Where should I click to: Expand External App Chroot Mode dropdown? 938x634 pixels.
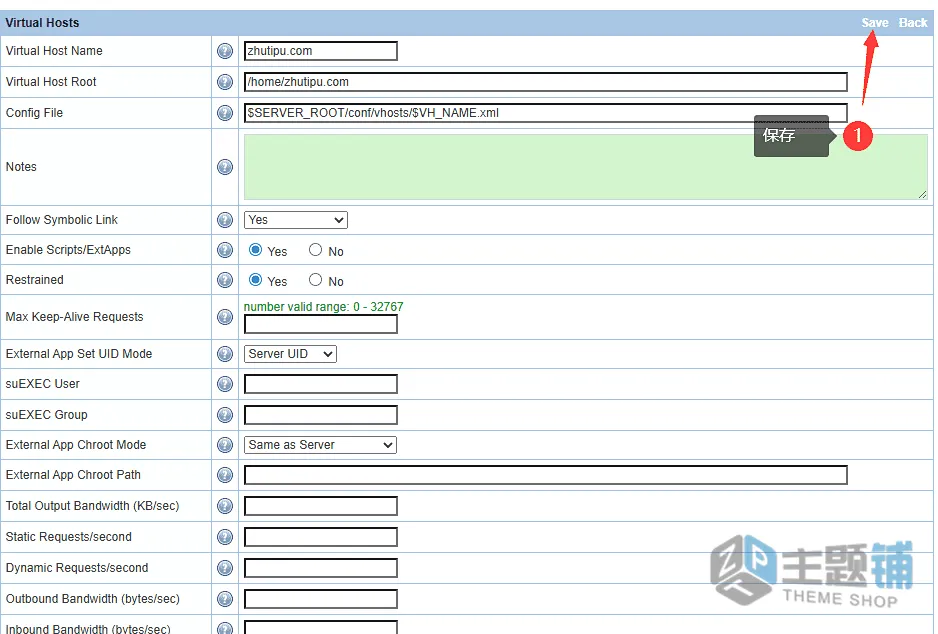[320, 445]
